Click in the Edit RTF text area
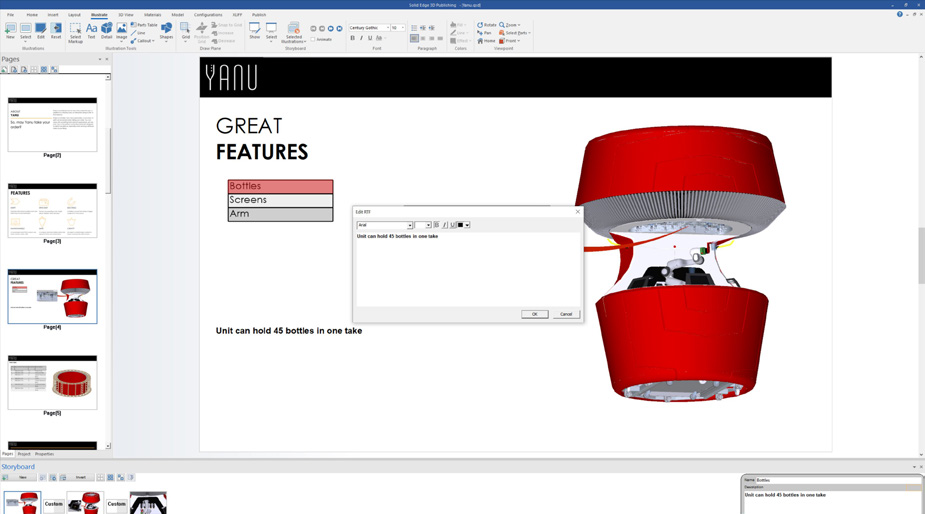 (467, 269)
